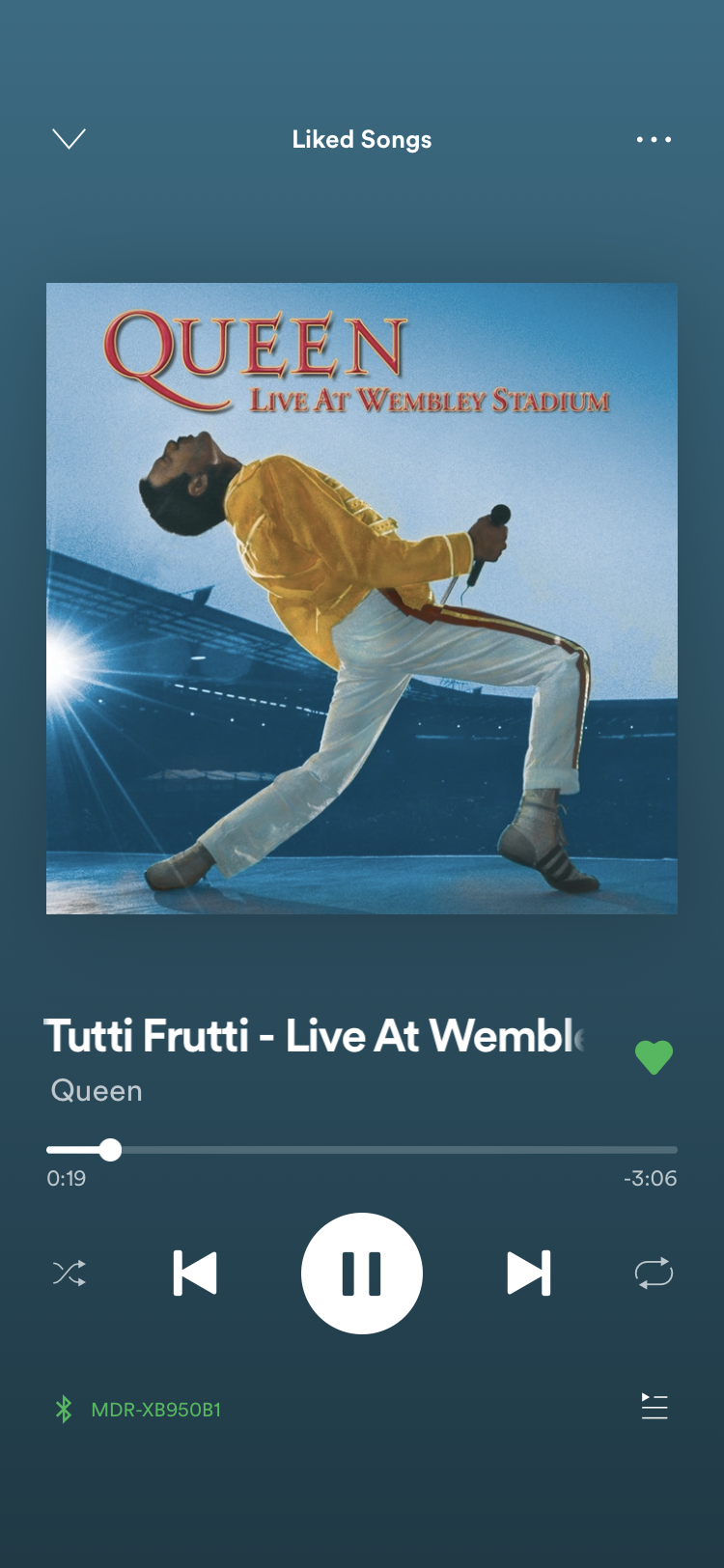The width and height of the screenshot is (724, 1568).
Task: Toggle shuffle playback
Action: 70,1274
